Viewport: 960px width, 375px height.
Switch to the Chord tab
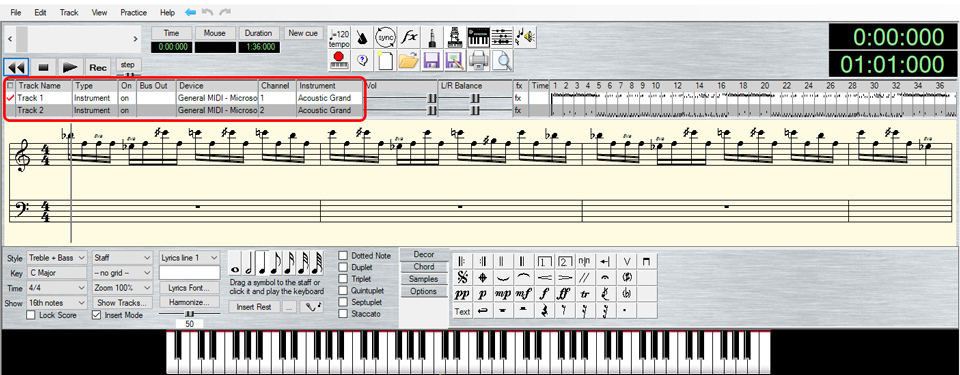click(x=424, y=267)
